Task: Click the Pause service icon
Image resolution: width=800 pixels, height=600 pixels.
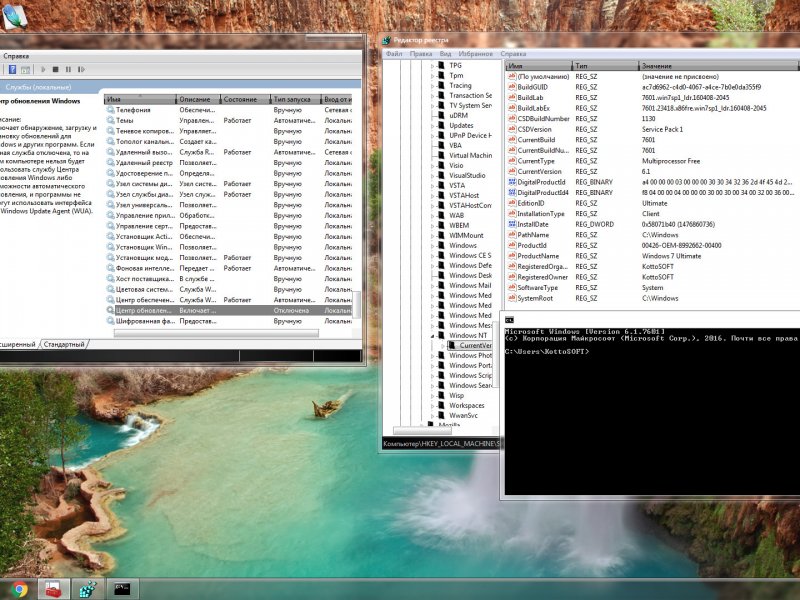Action: click(x=68, y=69)
